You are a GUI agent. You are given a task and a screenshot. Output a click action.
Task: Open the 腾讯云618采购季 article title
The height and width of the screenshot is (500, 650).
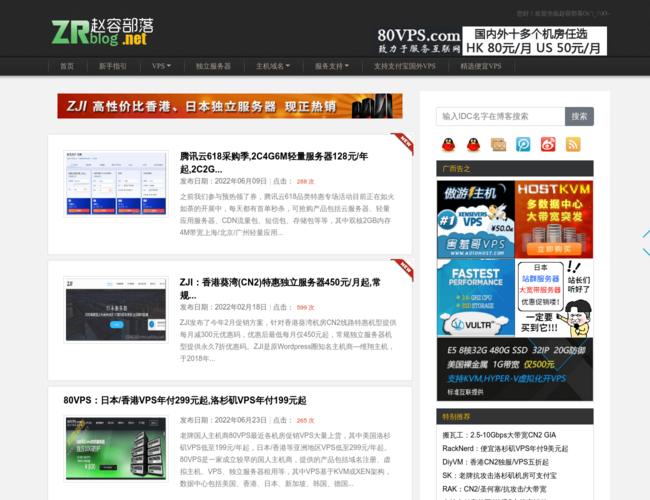click(273, 162)
